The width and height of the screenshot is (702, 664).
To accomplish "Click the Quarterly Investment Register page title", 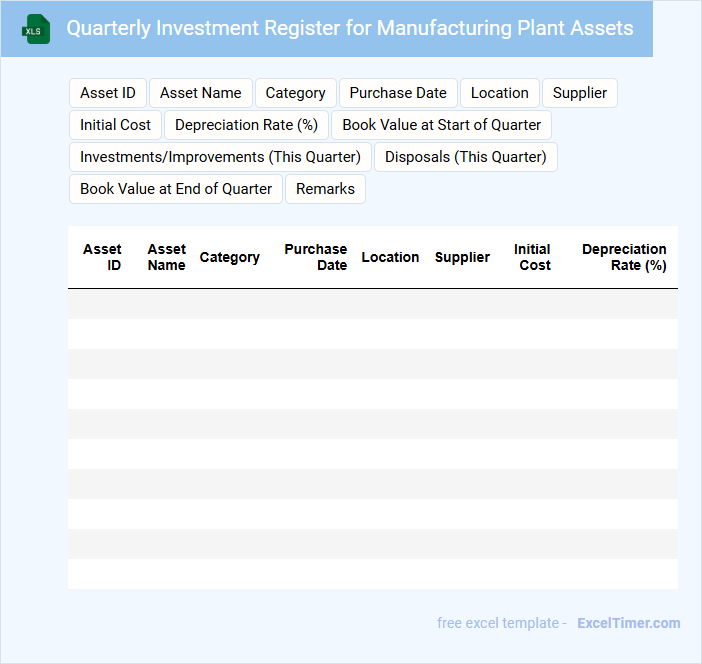I will click(350, 28).
